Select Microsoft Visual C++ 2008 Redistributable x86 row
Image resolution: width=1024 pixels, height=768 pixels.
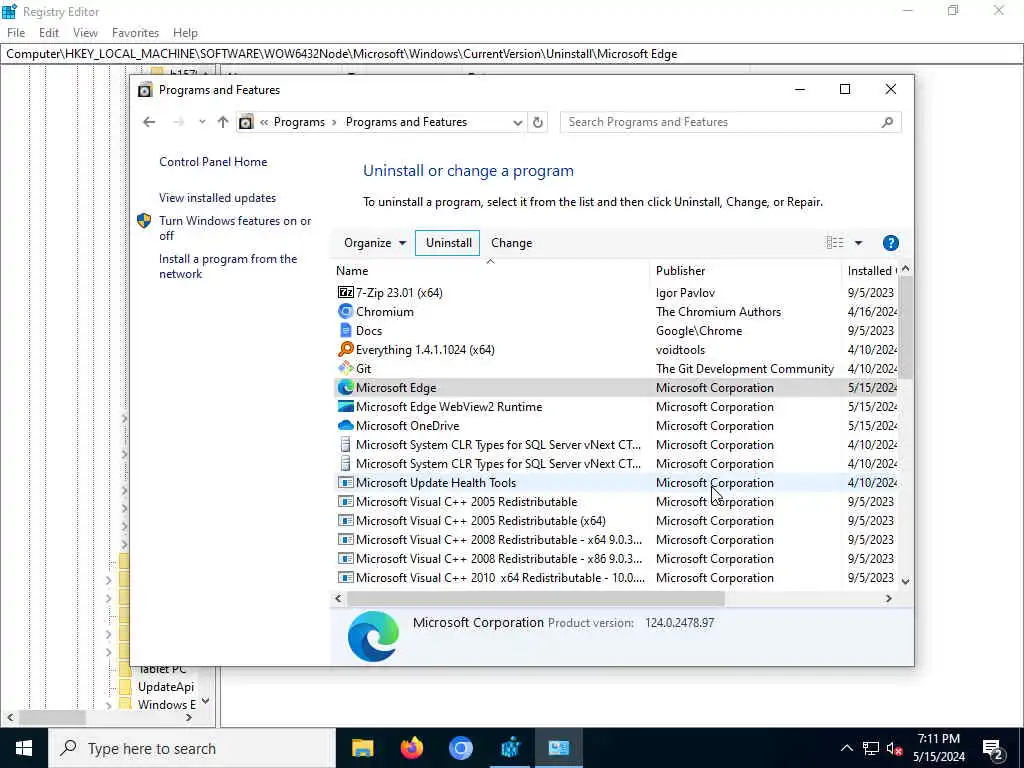pos(616,558)
